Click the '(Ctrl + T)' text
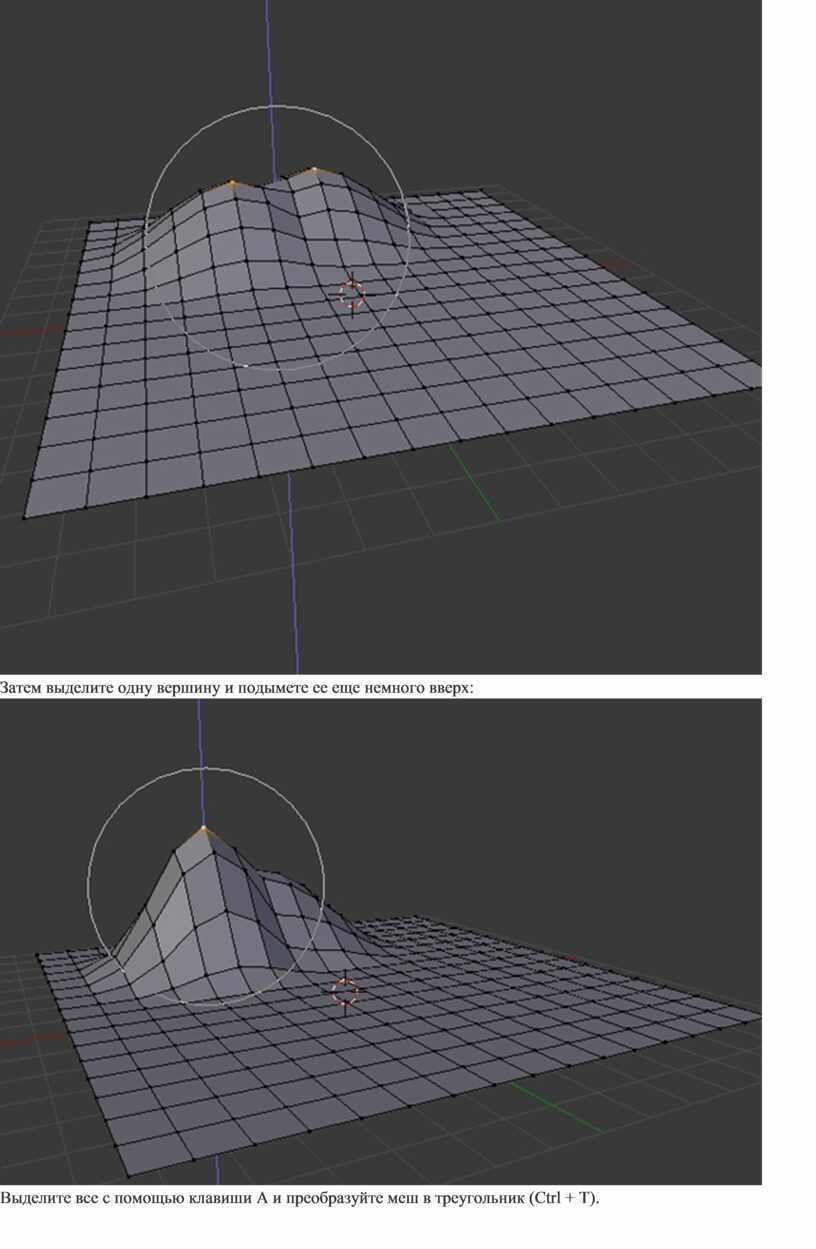This screenshot has height=1249, width=816. (562, 1198)
